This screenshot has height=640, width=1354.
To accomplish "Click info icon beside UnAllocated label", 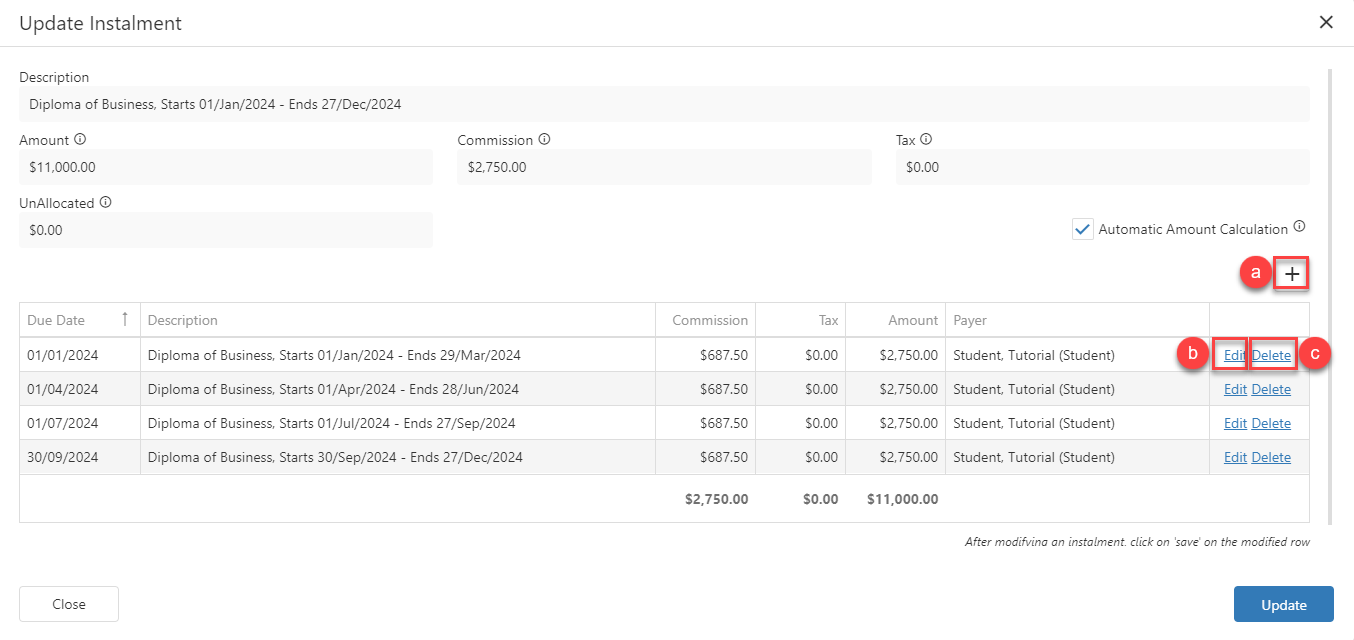I will point(105,202).
